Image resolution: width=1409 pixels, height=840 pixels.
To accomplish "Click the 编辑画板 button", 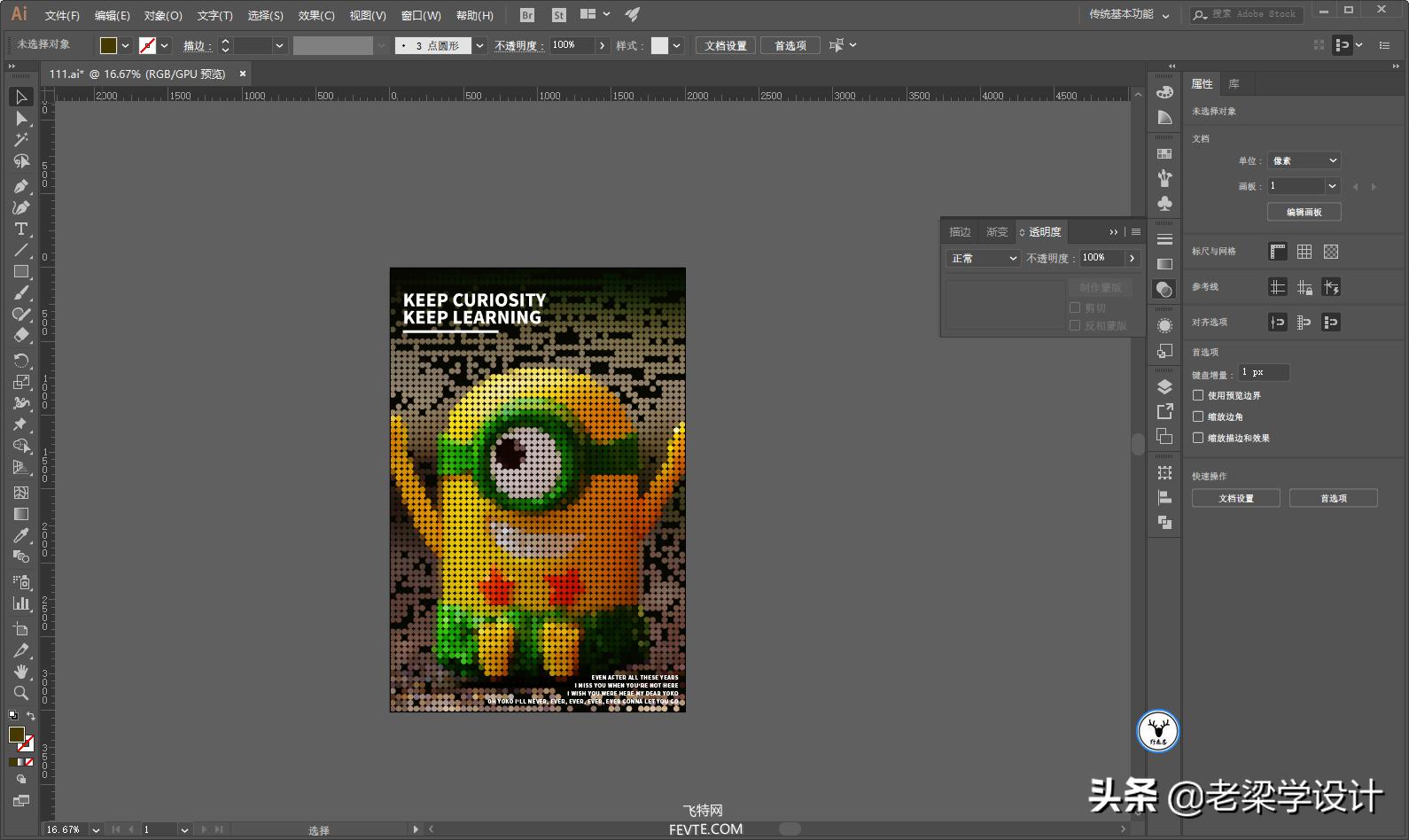I will click(1304, 212).
